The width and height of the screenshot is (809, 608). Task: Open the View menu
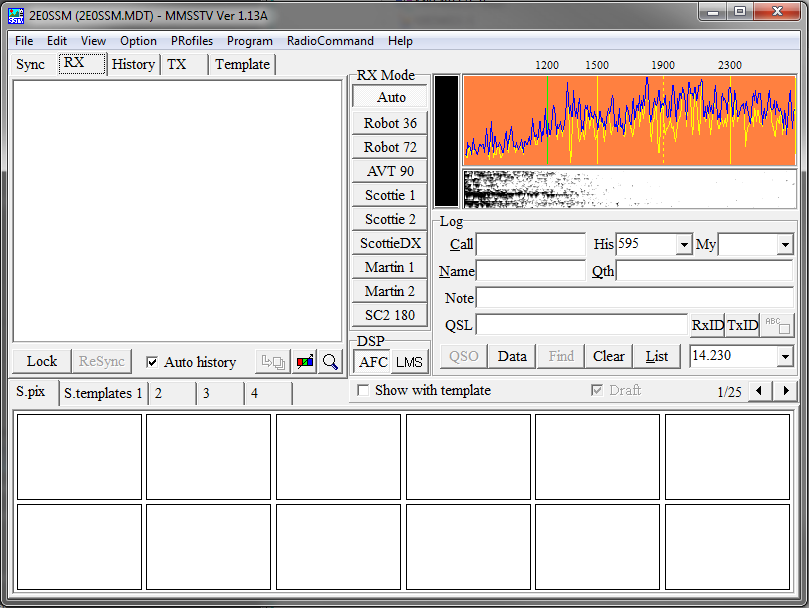93,41
